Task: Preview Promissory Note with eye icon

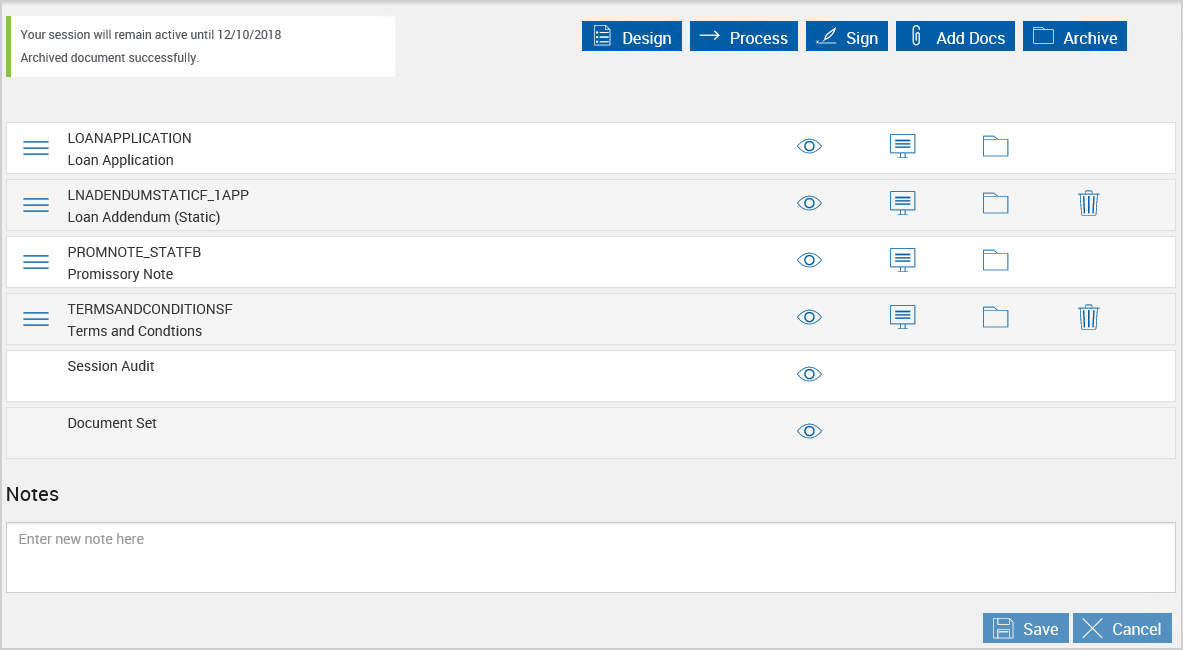Action: [809, 260]
